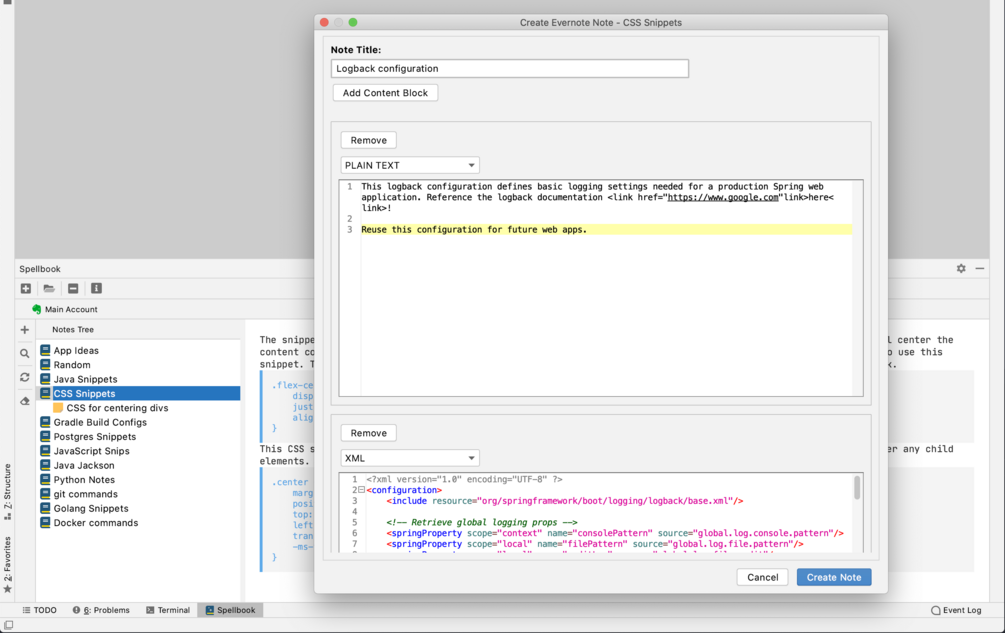Click the Main Account label
Image resolution: width=1005 pixels, height=633 pixels.
(71, 309)
